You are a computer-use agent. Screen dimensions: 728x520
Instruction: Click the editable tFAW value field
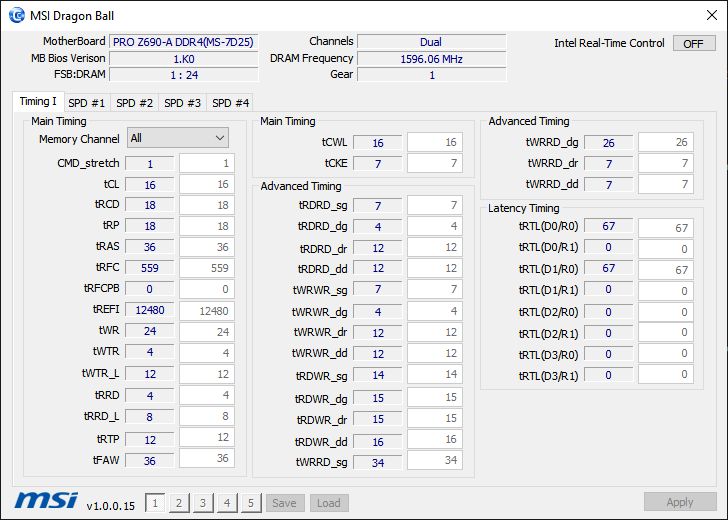[x=207, y=458]
